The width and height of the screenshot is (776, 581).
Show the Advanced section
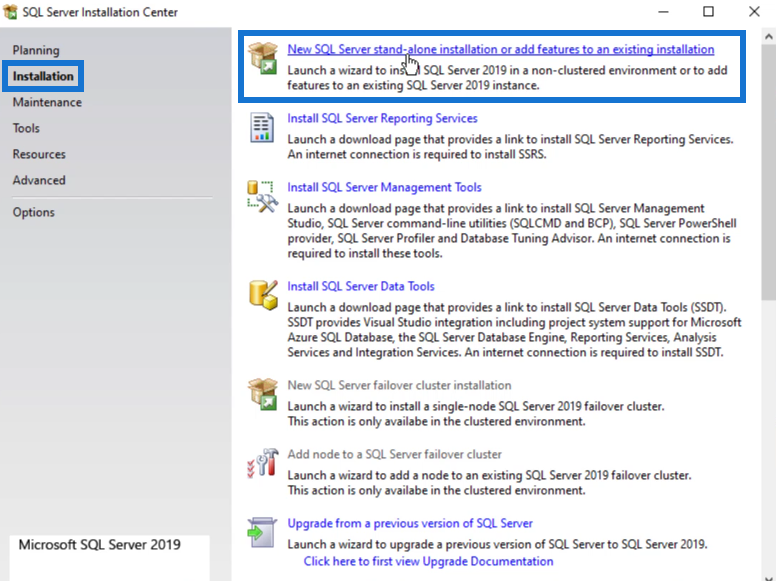[39, 180]
